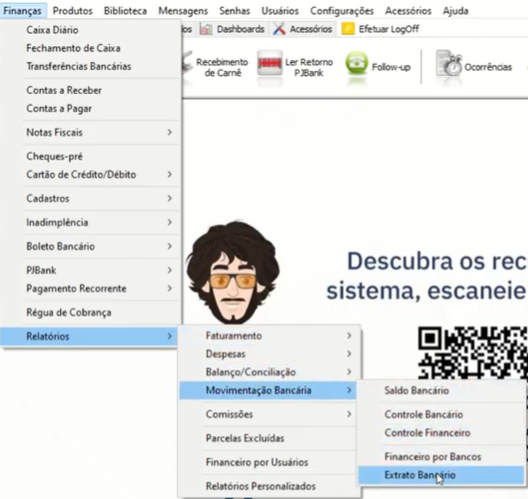Expand Notas Fiscais submenu arrow
This screenshot has width=528, height=499.
click(170, 132)
